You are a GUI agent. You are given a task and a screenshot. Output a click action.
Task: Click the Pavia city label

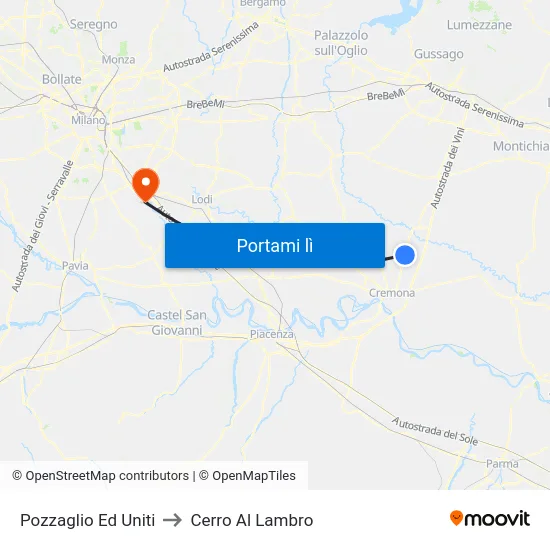[x=75, y=266]
